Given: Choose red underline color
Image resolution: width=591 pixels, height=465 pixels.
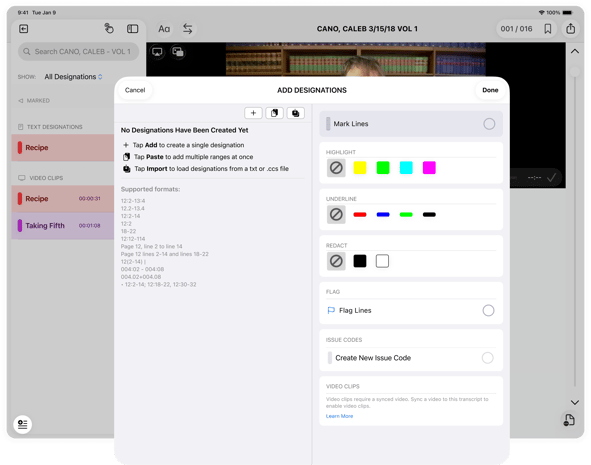Looking at the screenshot, I should [x=360, y=214].
